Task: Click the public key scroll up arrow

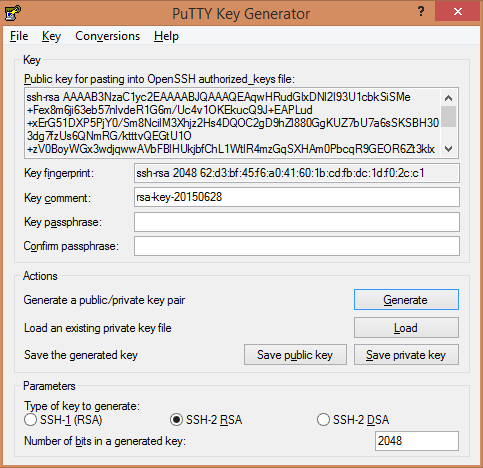Action: [448, 98]
